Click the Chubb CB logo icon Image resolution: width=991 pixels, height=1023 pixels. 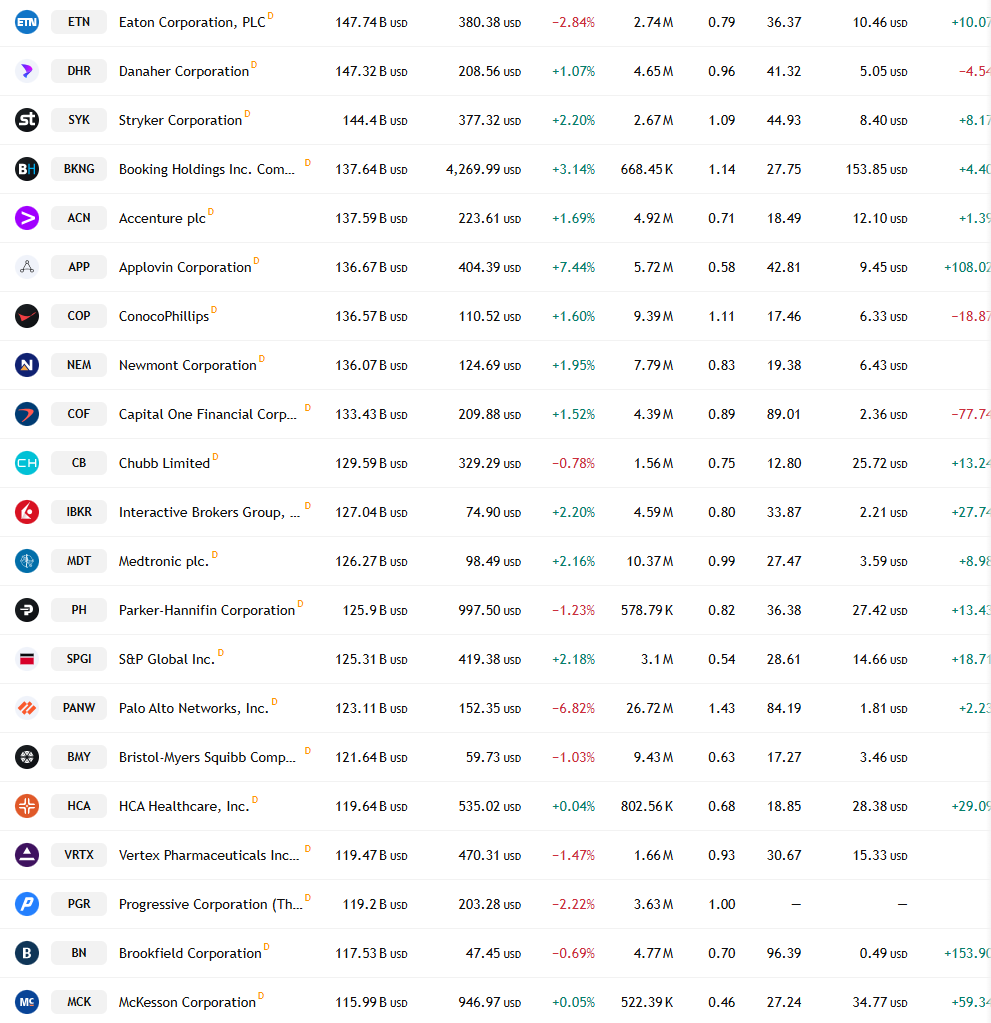pyautogui.click(x=27, y=463)
